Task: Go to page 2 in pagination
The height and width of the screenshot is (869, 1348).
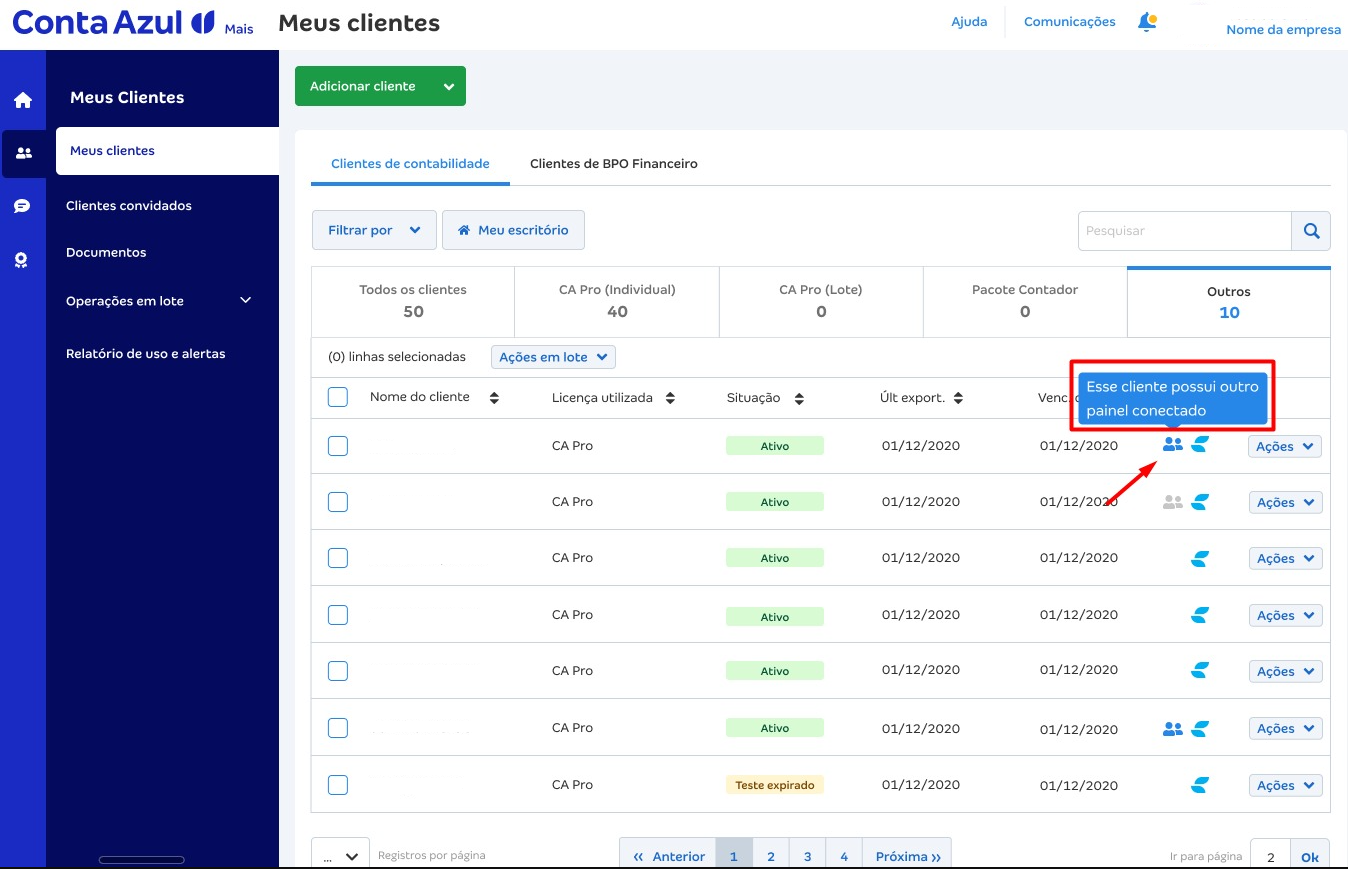Action: pyautogui.click(x=771, y=856)
